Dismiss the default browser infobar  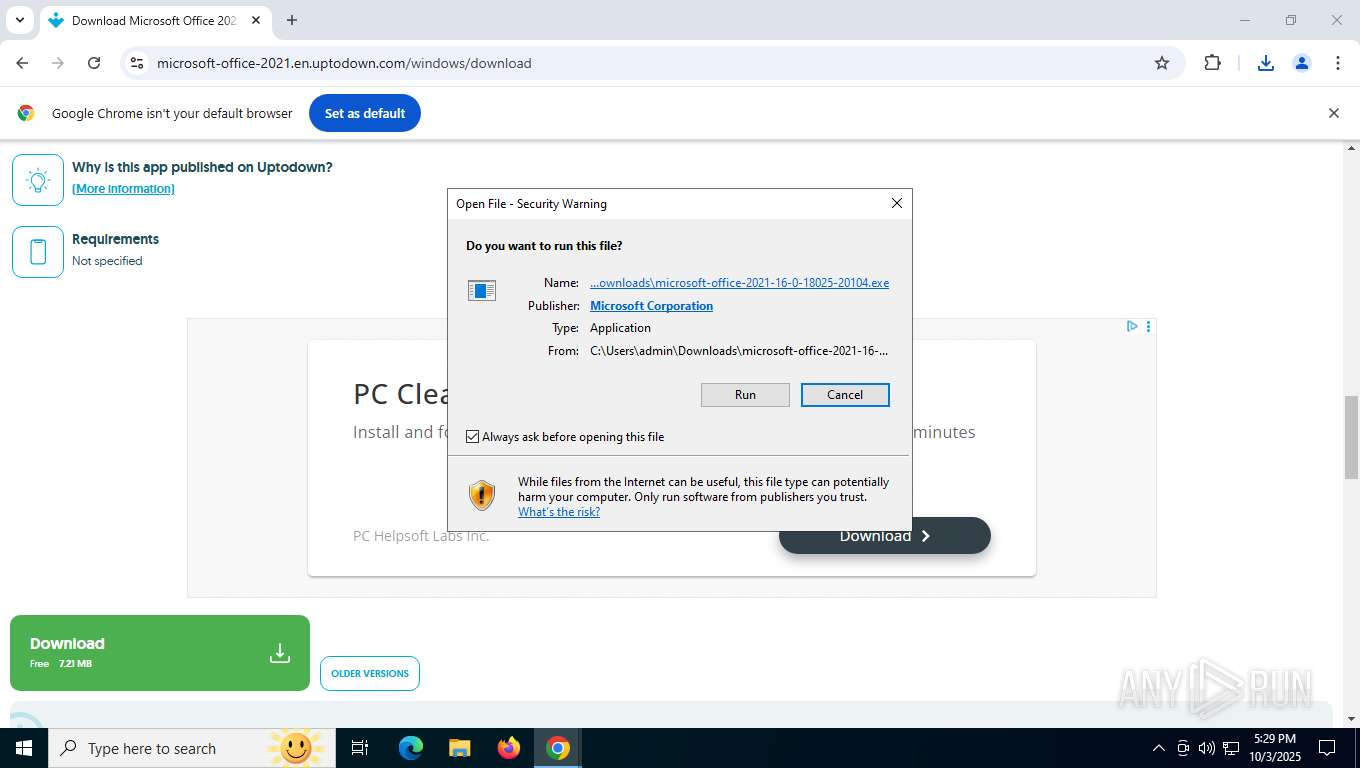coord(1333,113)
